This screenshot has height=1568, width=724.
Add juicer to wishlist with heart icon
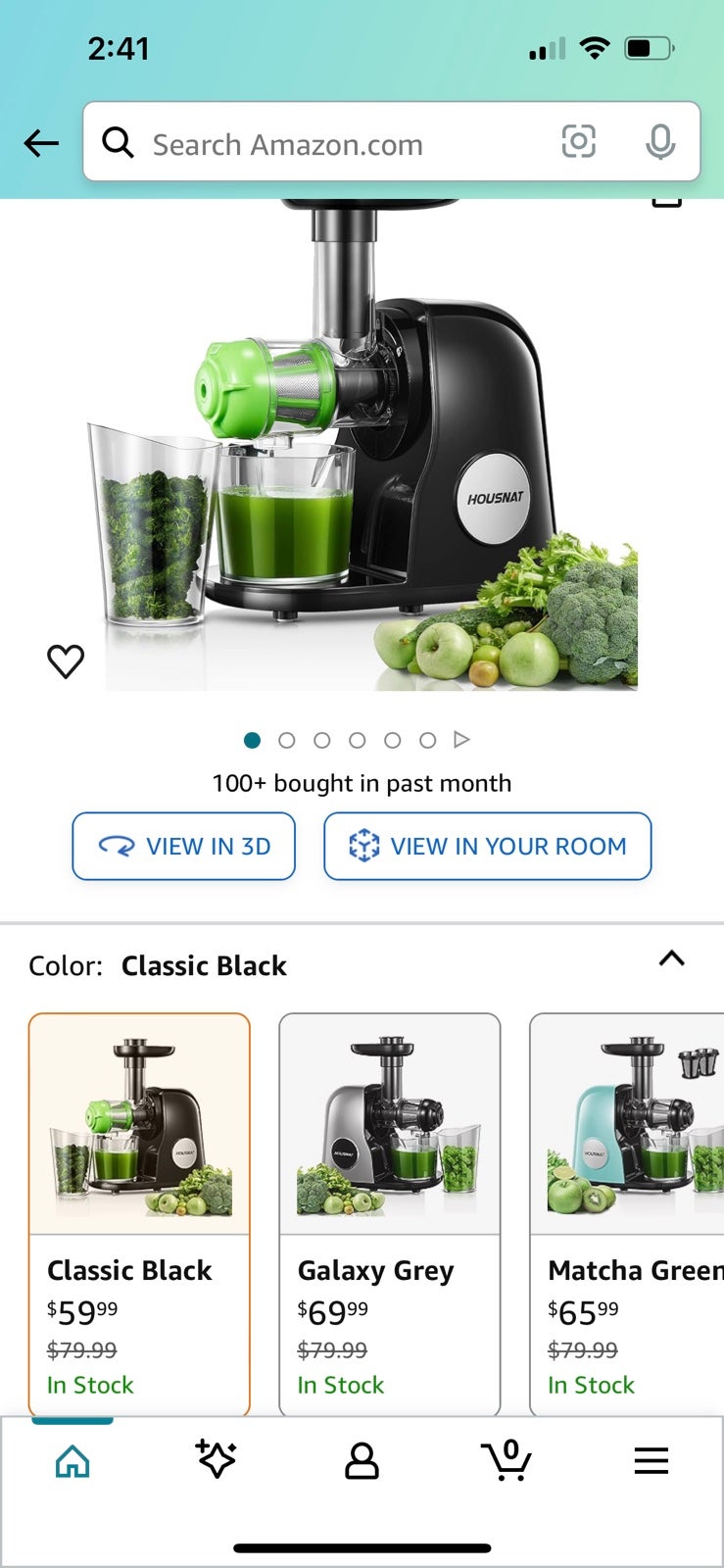[x=66, y=661]
